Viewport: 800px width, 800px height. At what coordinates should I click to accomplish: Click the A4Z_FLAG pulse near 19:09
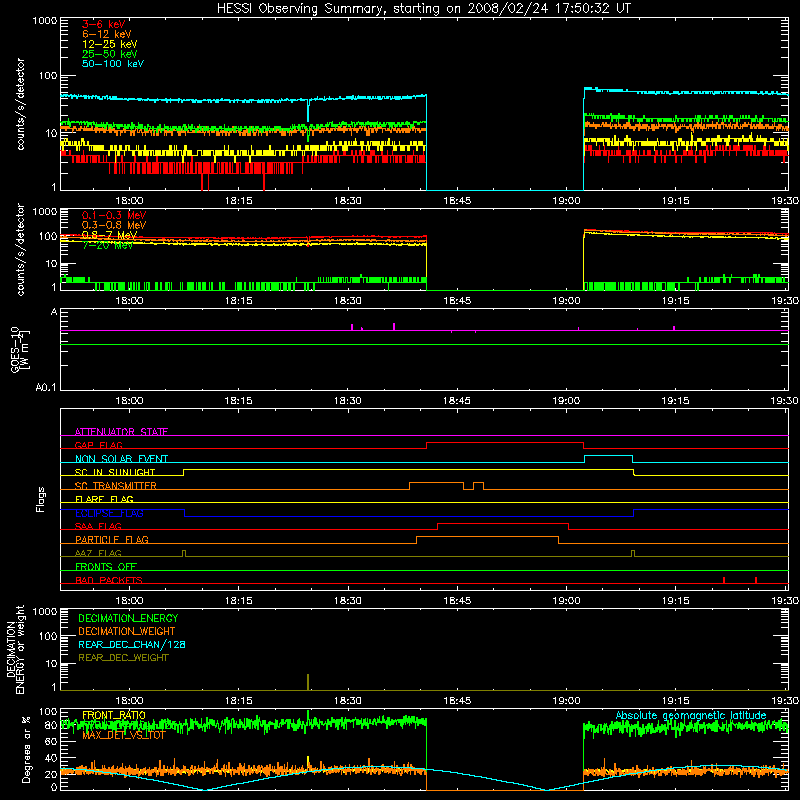pyautogui.click(x=633, y=554)
